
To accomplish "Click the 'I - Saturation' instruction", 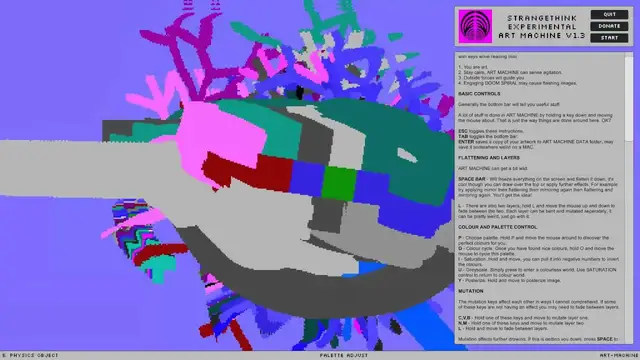I will [538, 262].
